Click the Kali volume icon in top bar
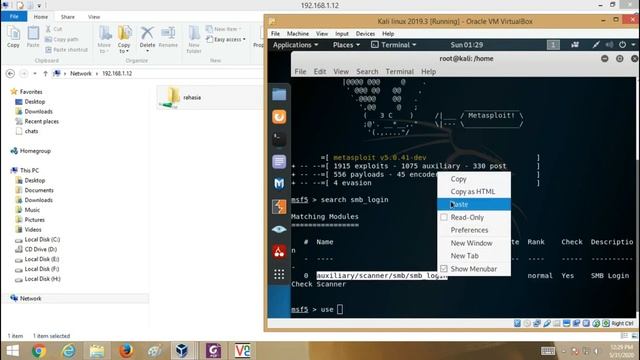The image size is (640, 360). 609,45
